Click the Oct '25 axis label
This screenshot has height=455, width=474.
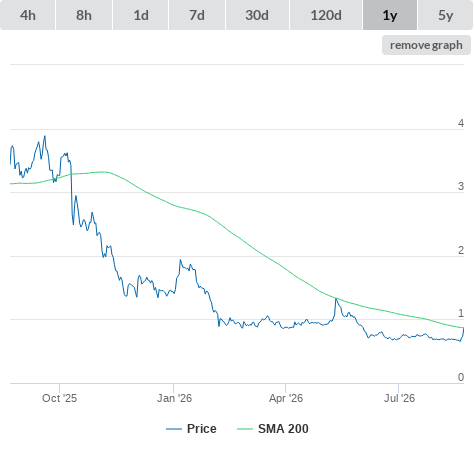pos(59,398)
